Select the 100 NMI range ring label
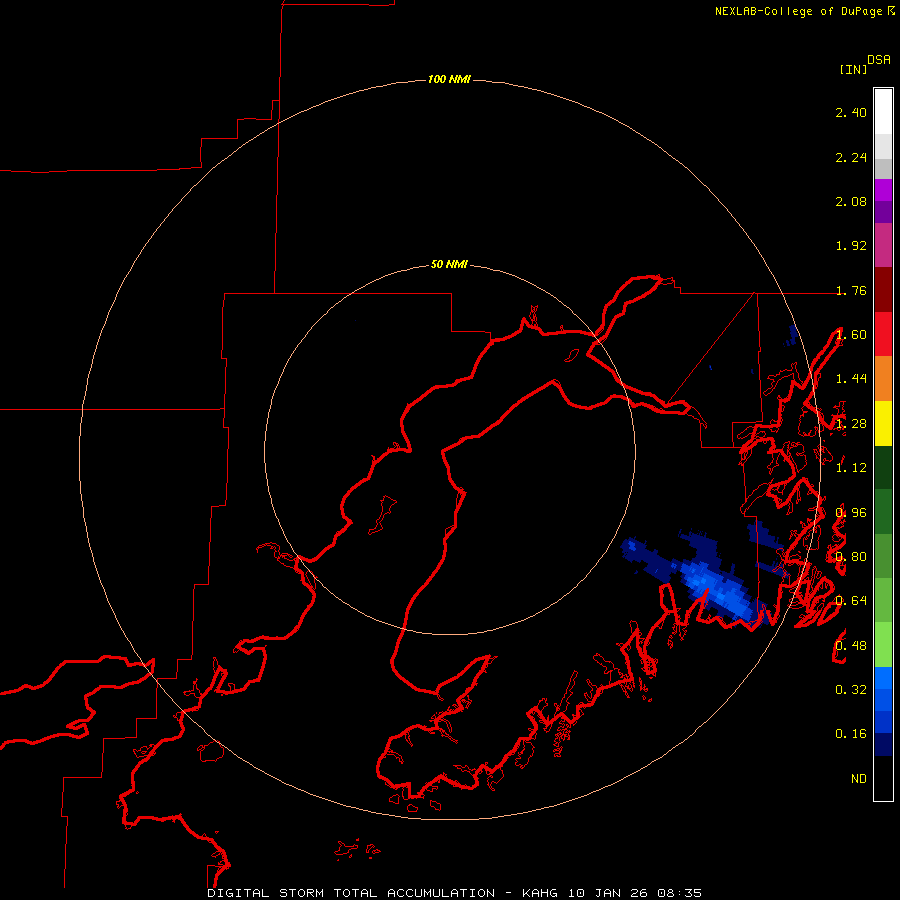900x900 pixels. point(449,79)
